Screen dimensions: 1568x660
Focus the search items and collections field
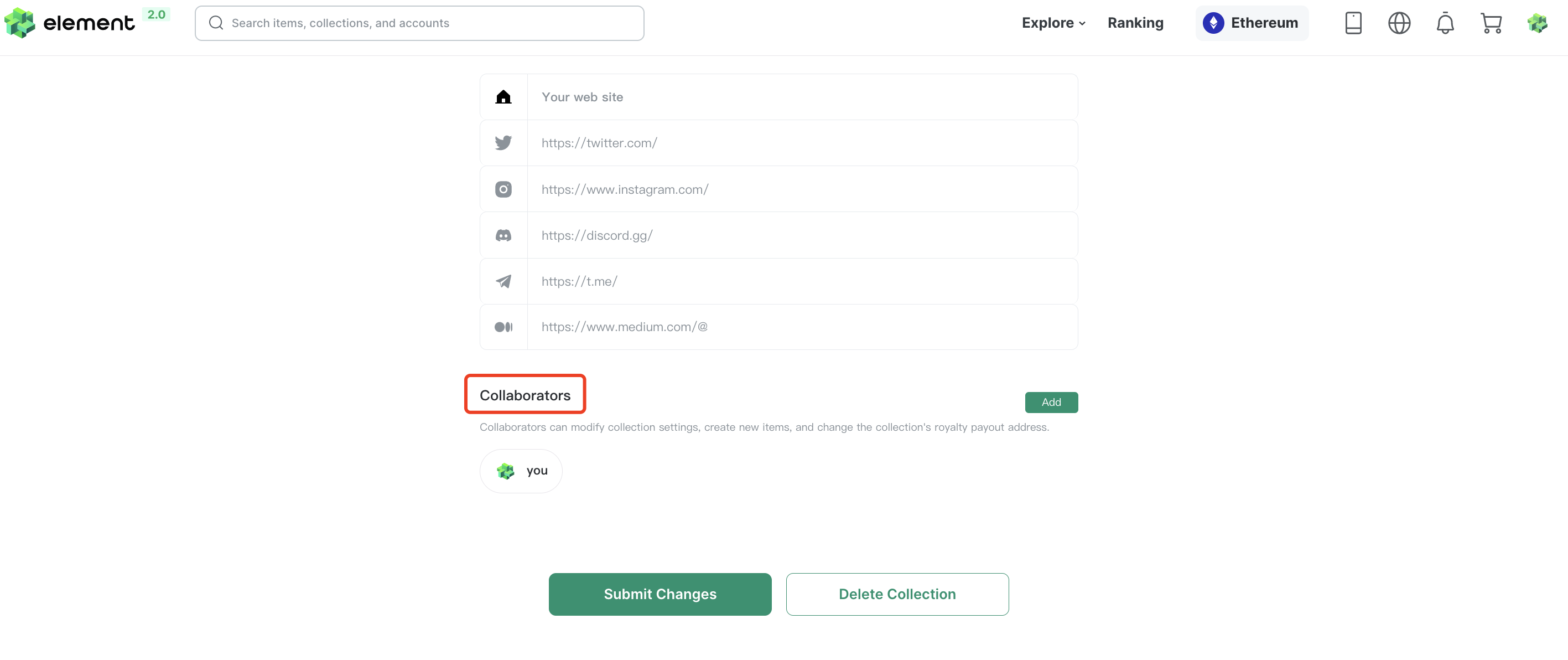419,23
